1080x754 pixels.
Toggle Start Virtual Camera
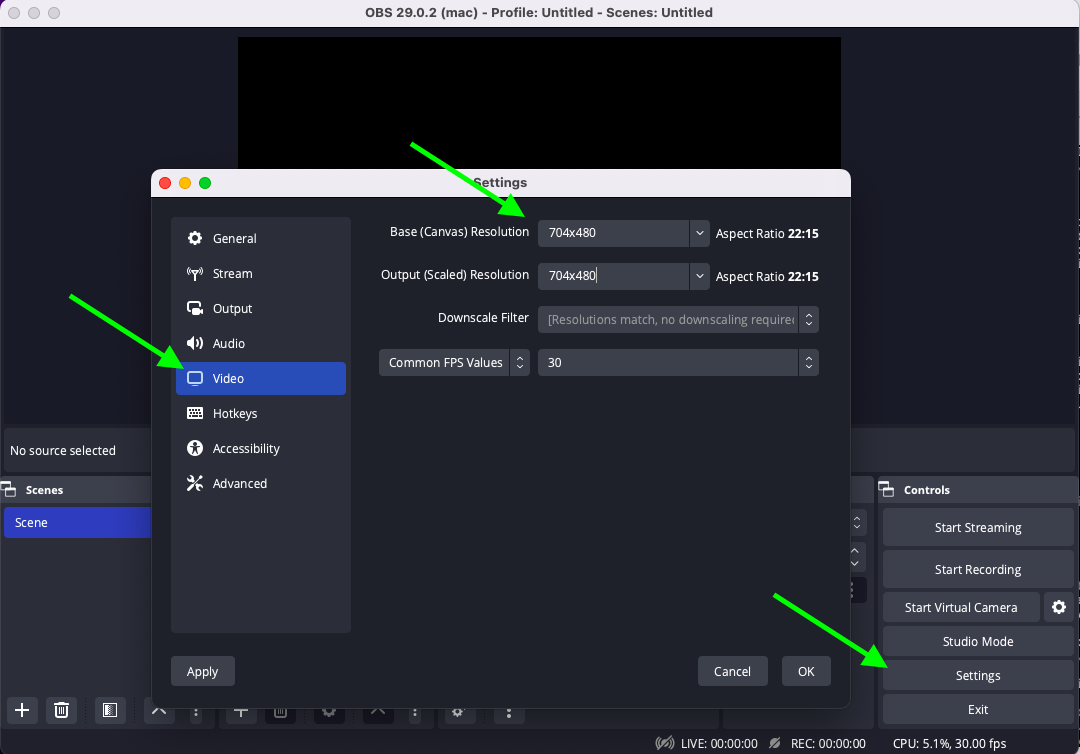pyautogui.click(x=960, y=607)
